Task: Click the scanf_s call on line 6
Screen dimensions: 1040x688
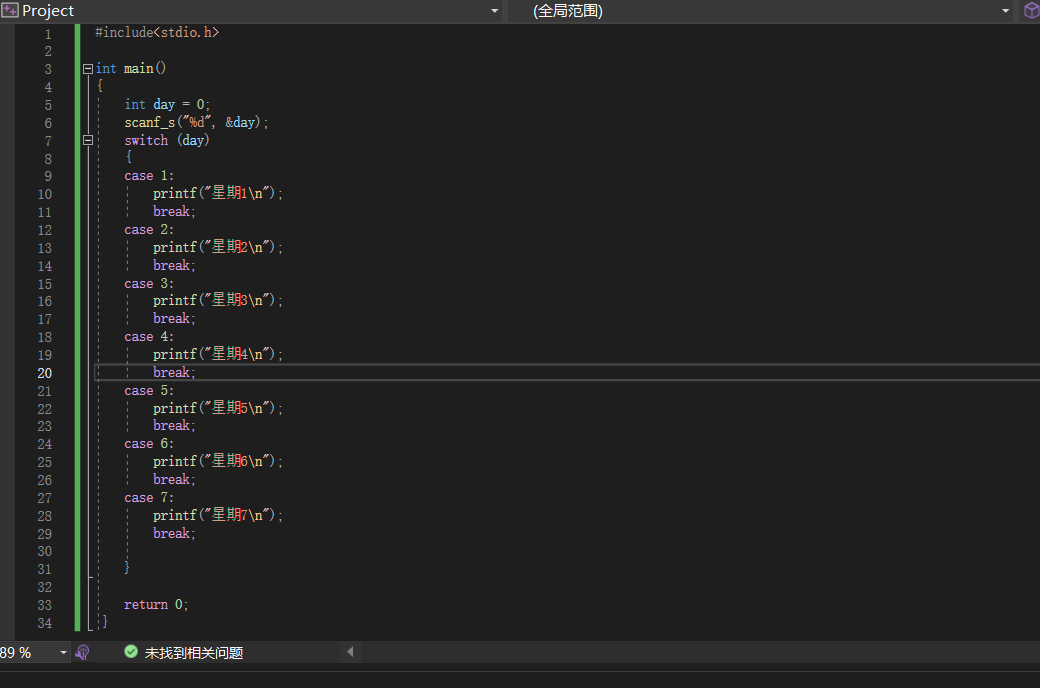Action: (196, 122)
